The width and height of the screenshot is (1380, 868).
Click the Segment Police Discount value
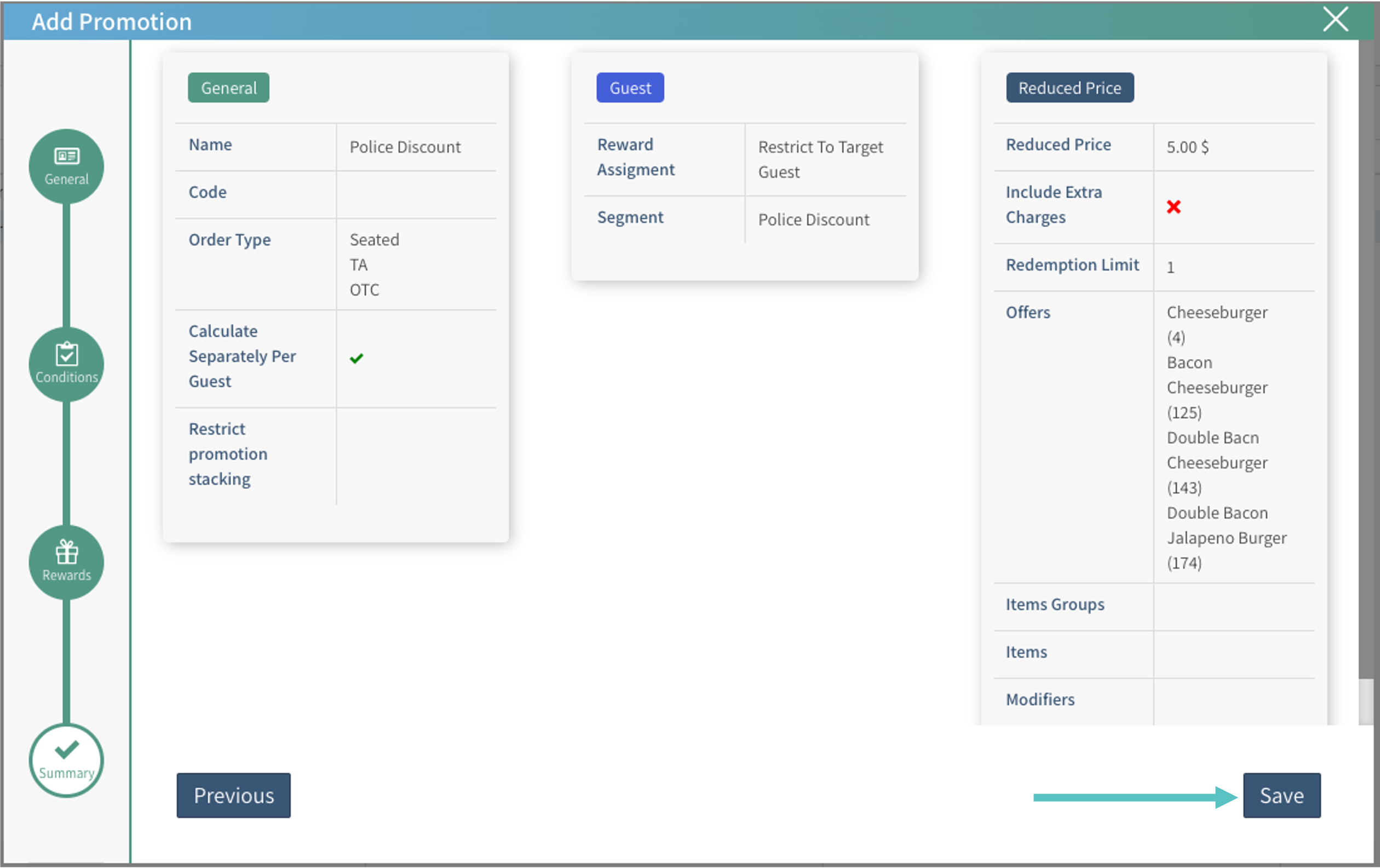(813, 220)
